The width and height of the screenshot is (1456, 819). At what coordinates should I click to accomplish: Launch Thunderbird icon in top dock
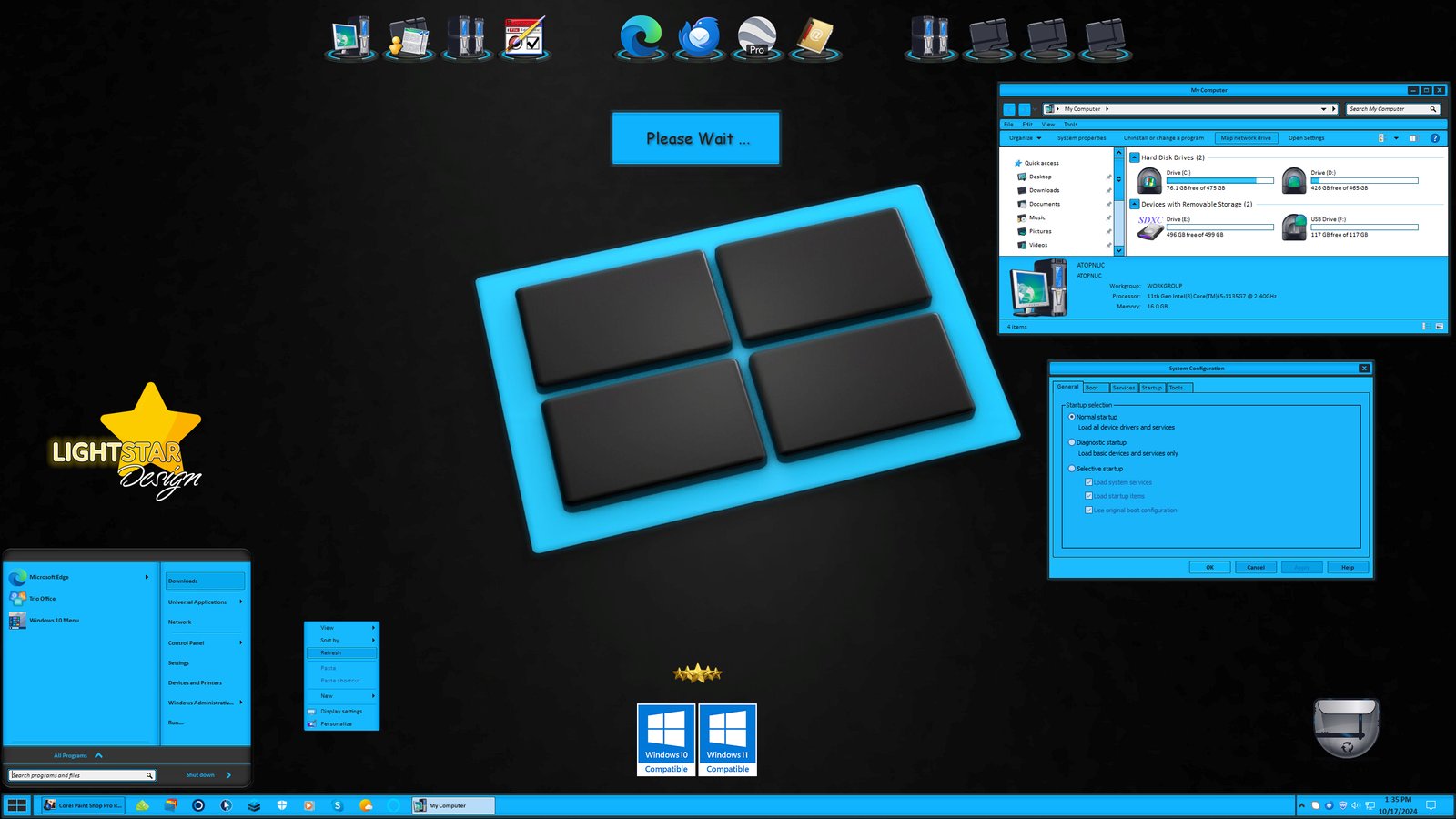pyautogui.click(x=699, y=38)
